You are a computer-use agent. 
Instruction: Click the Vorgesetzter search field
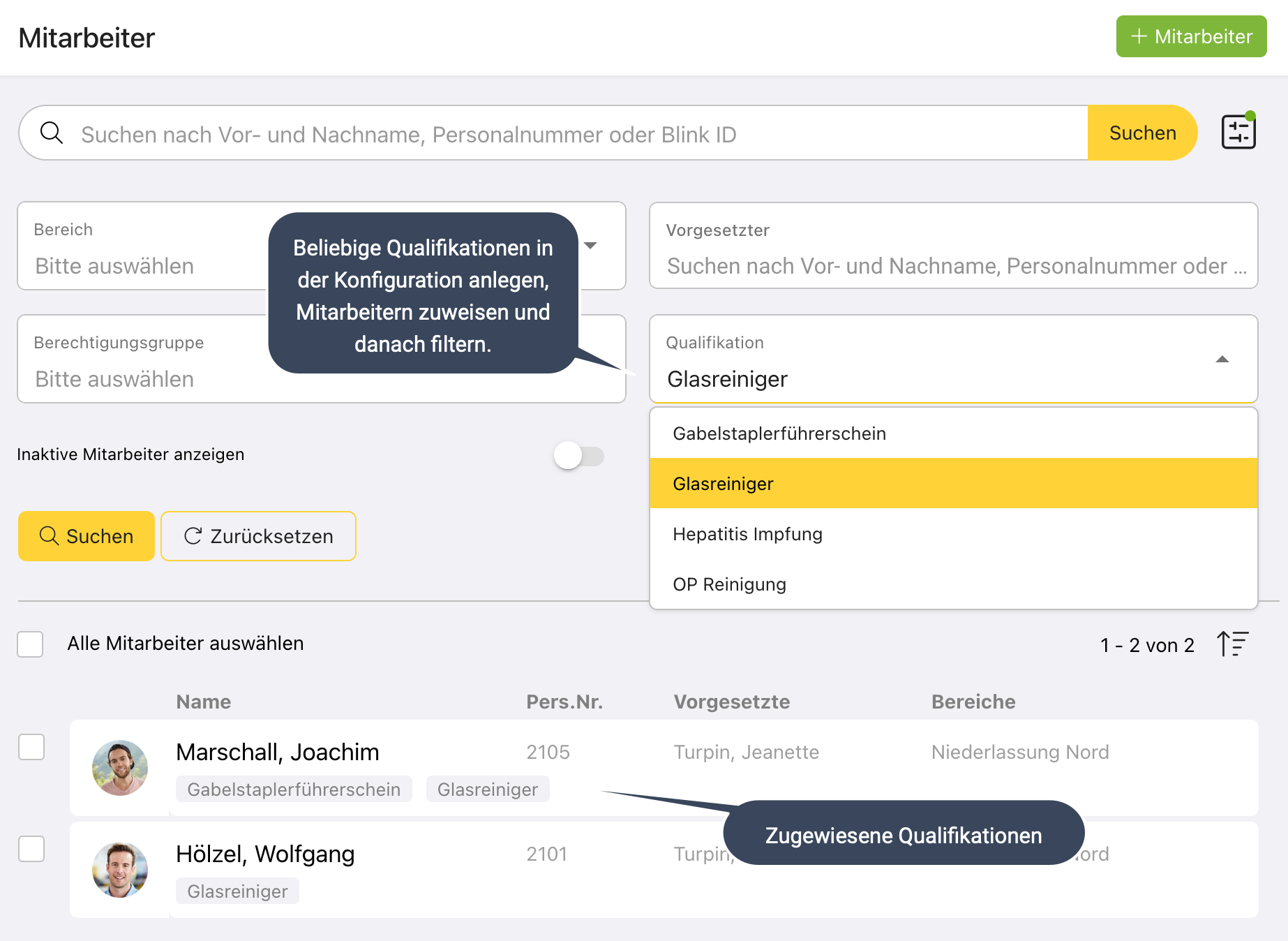(953, 266)
